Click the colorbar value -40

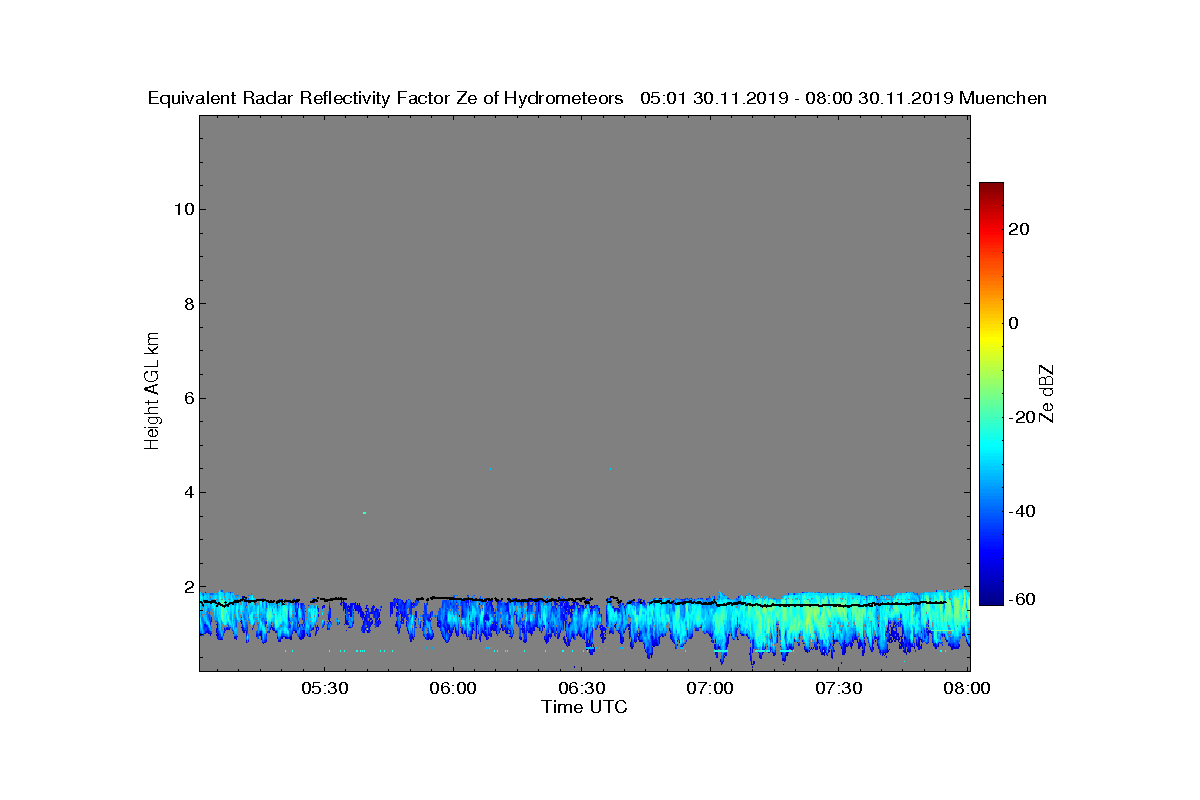[1021, 511]
